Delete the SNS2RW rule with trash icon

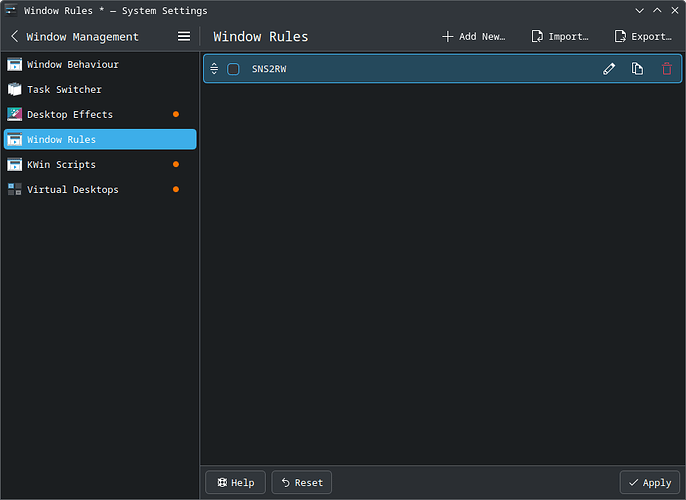pos(666,69)
